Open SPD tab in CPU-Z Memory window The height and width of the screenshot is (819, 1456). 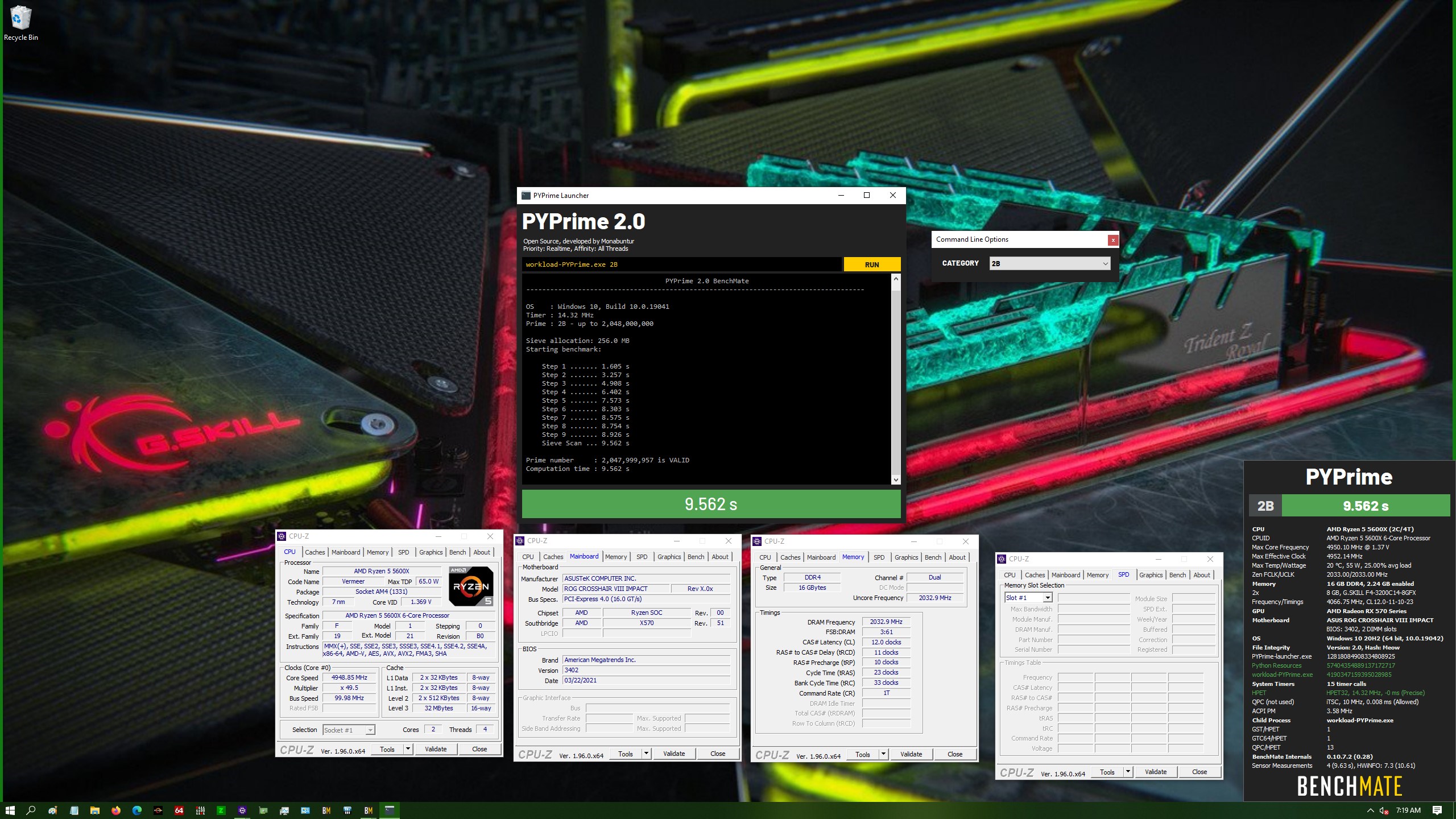(x=879, y=557)
